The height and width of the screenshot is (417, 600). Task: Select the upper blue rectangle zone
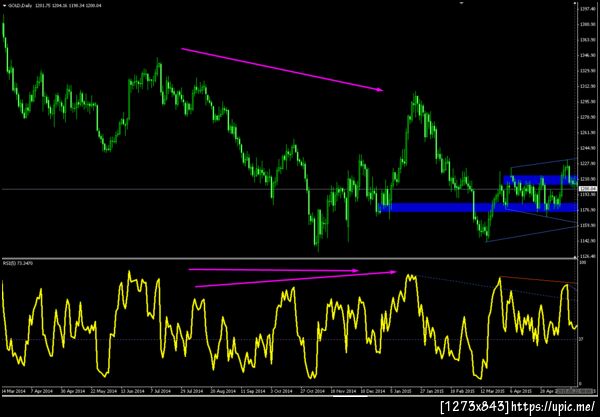[x=540, y=180]
